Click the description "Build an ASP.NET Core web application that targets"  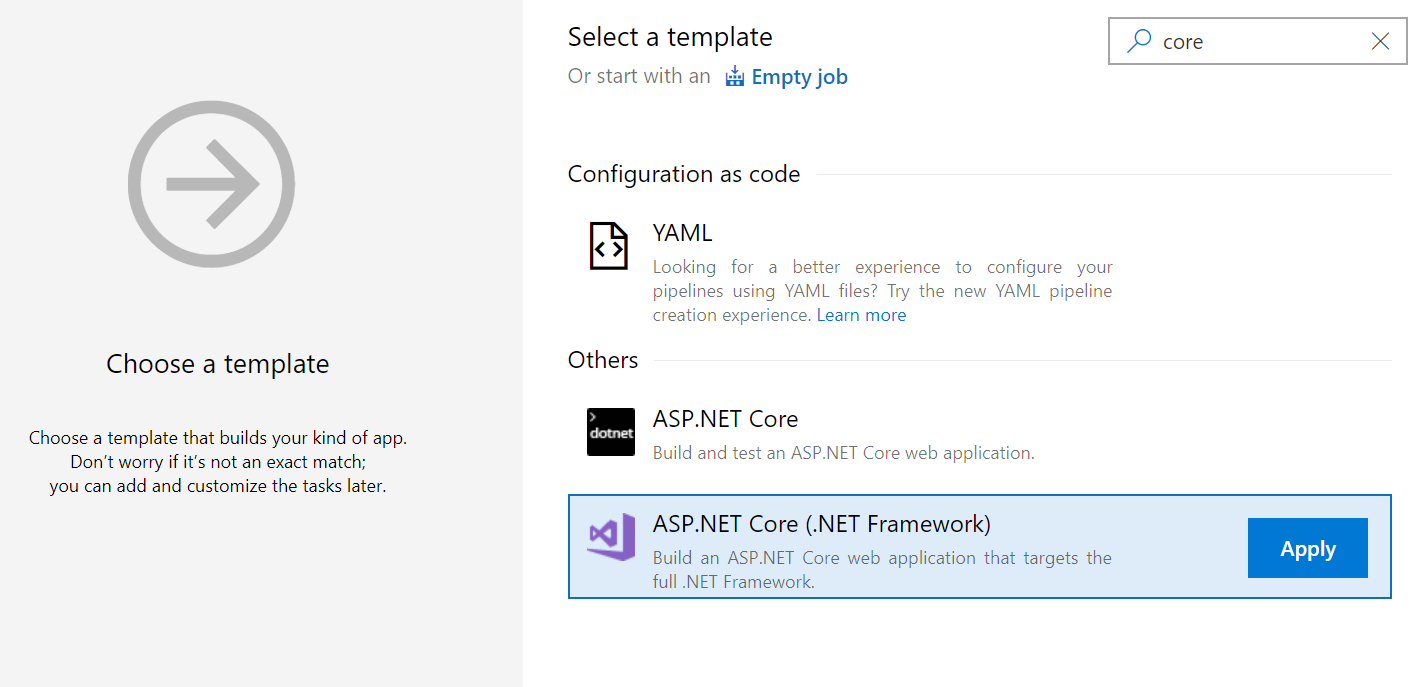click(x=882, y=570)
